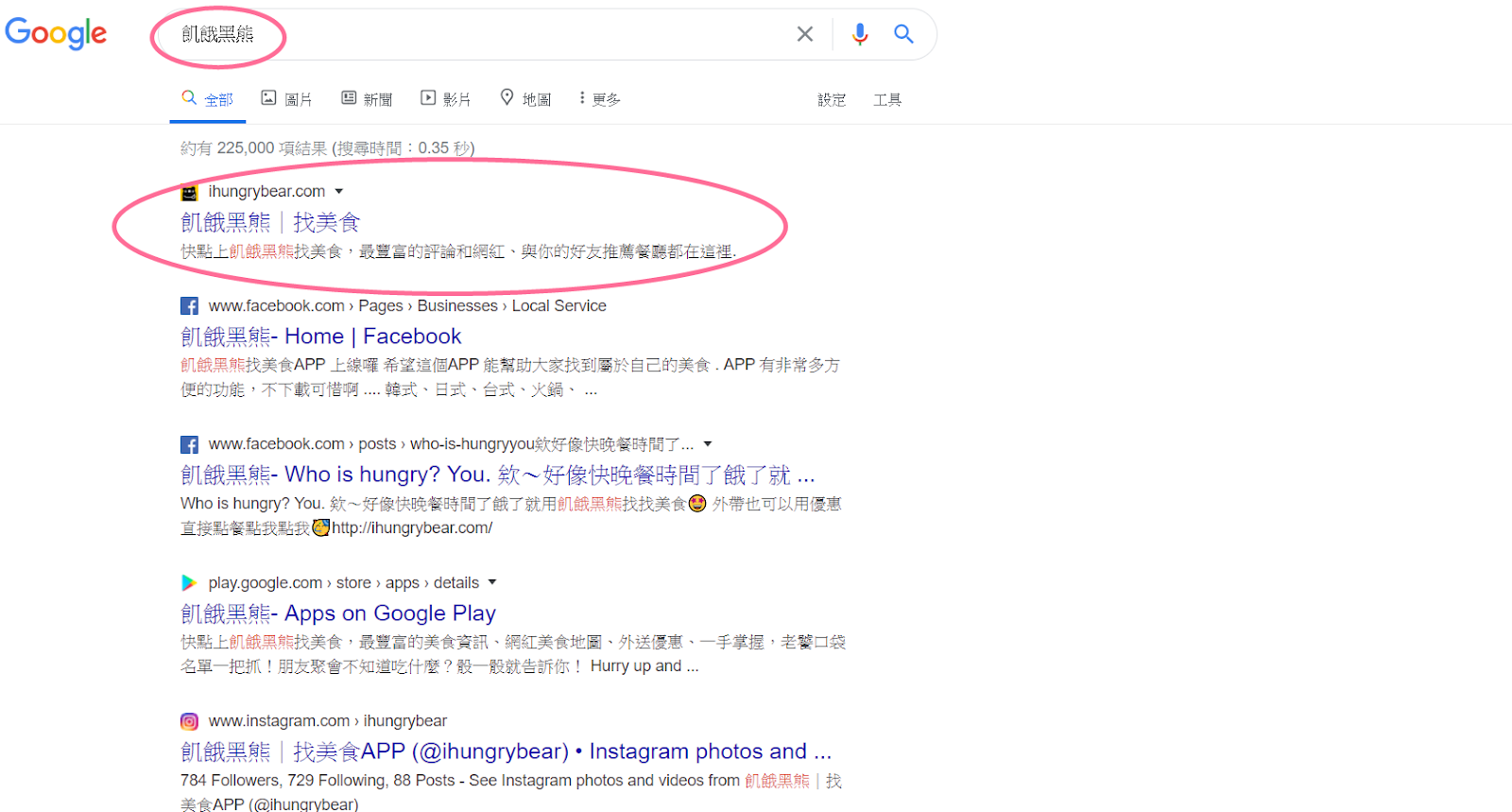This screenshot has height=812, width=1512.
Task: Open the 更多 menu
Action: (600, 99)
